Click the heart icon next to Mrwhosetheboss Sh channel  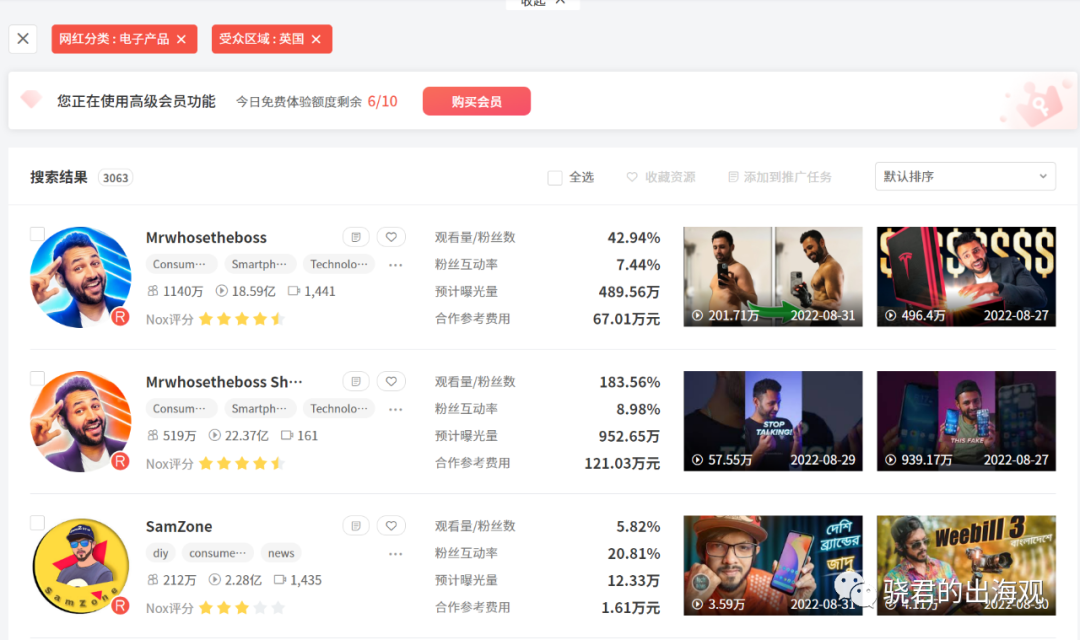(391, 381)
